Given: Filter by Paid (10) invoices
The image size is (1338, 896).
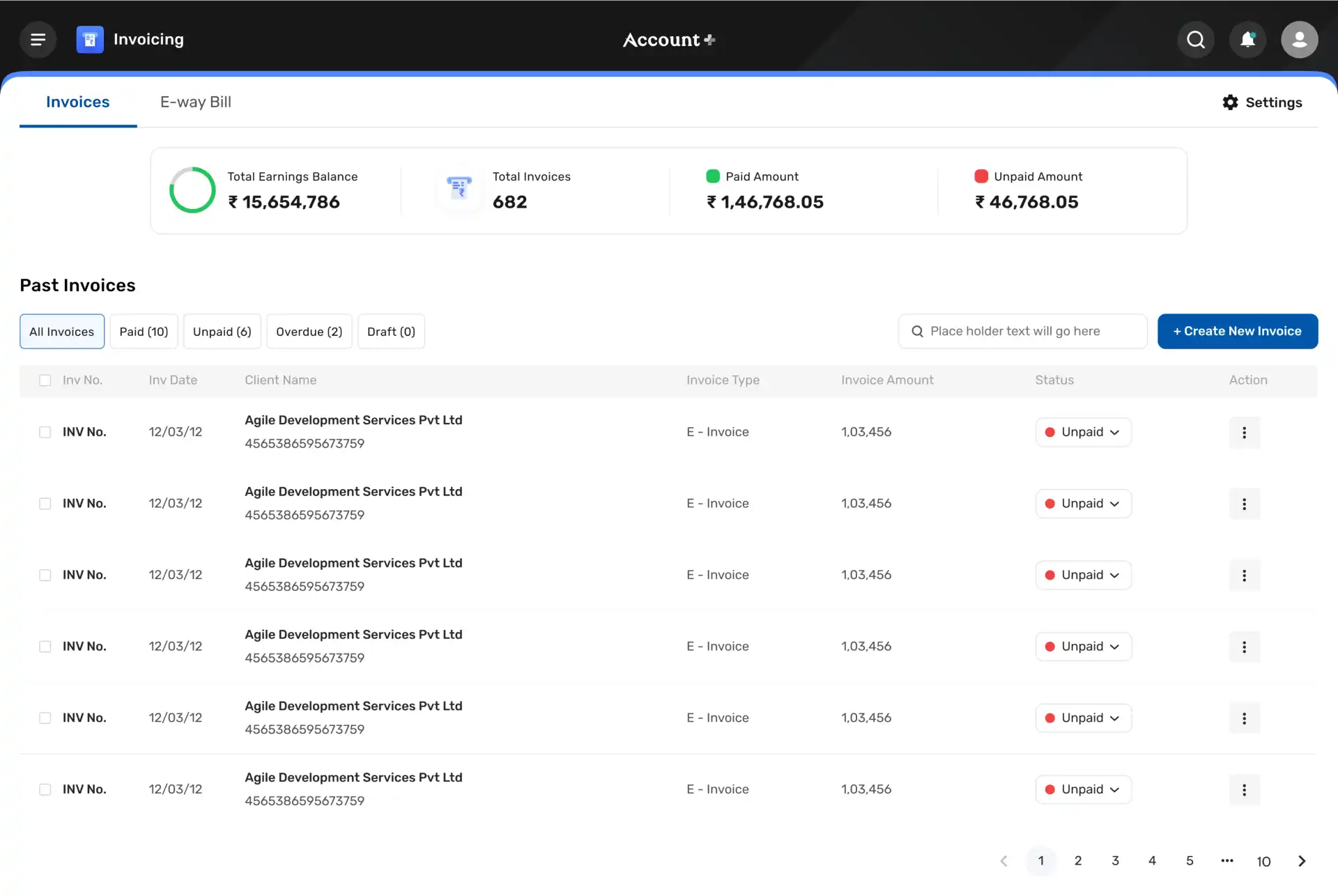Looking at the screenshot, I should (144, 332).
